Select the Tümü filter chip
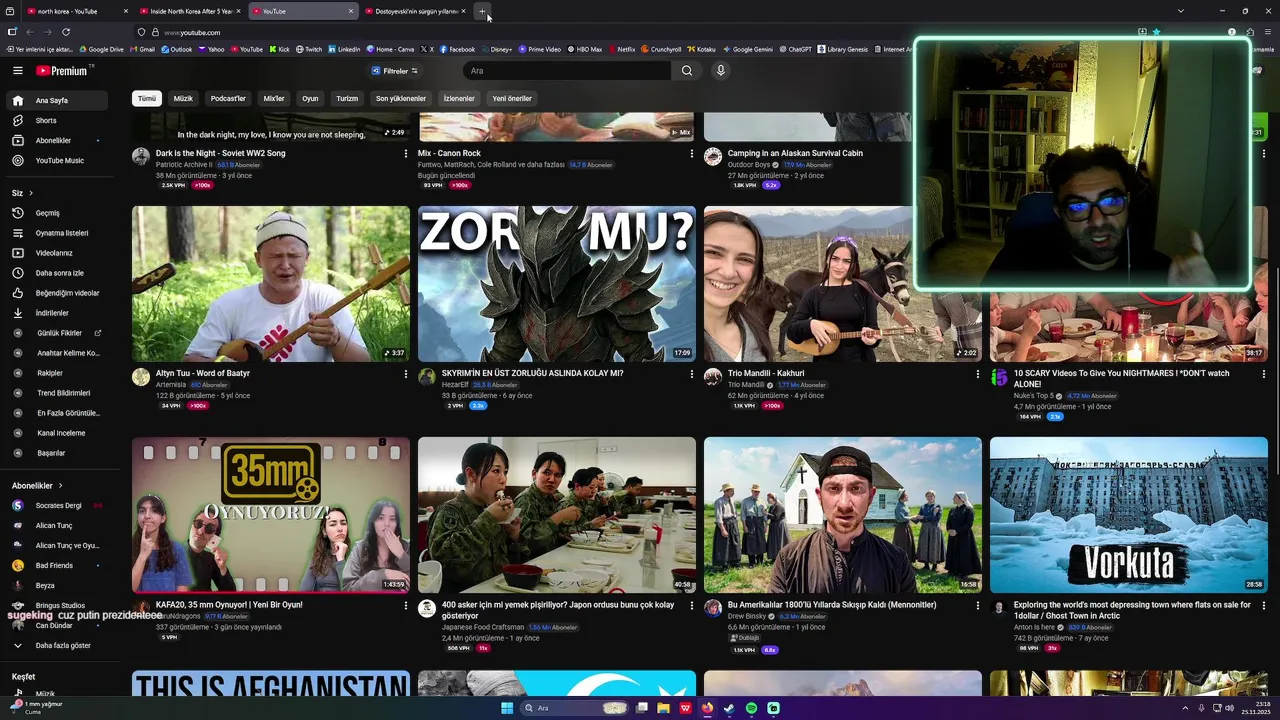Viewport: 1280px width, 720px height. 147,98
